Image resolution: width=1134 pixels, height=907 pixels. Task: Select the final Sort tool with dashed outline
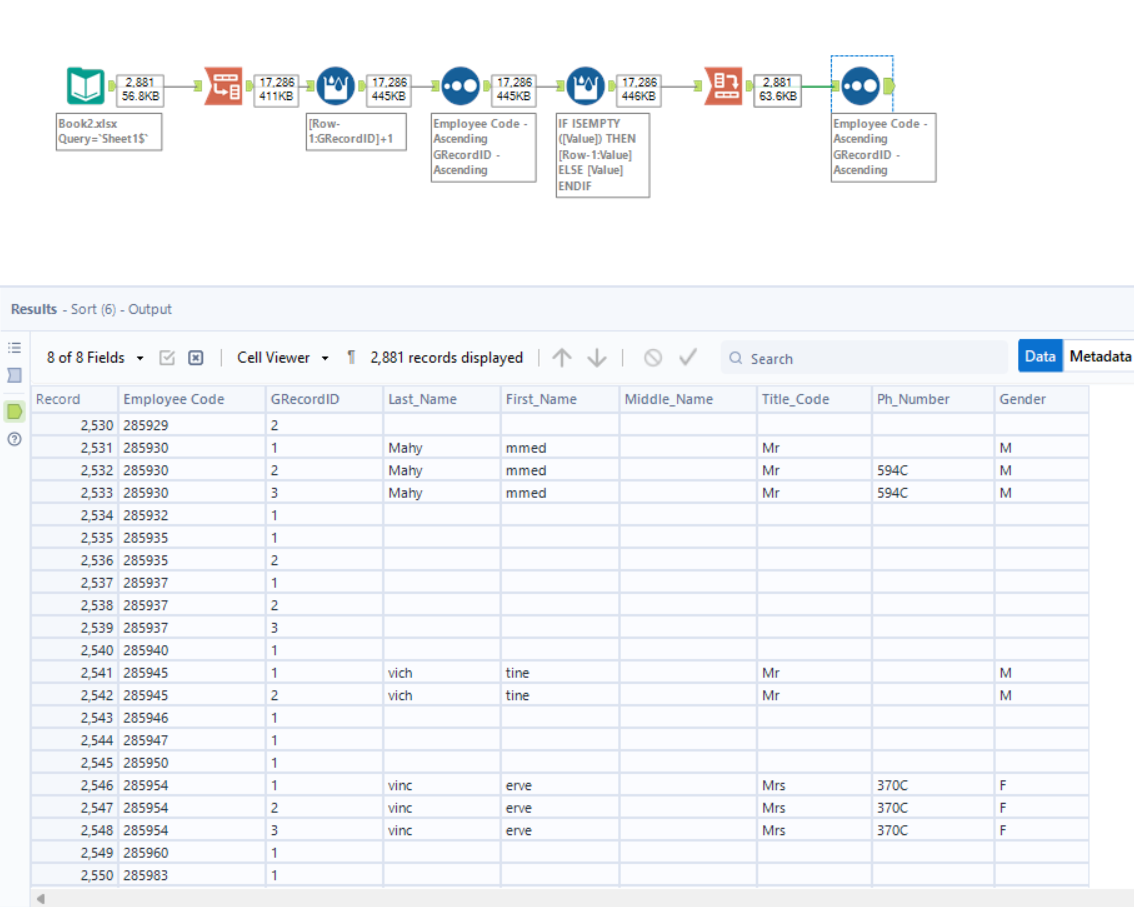pos(860,86)
